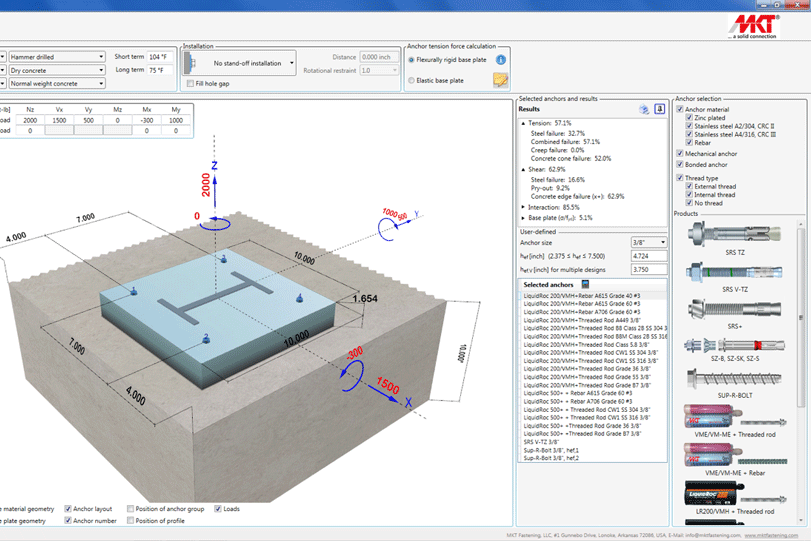Click the hef inch input field 4.724
Screen dimensions: 811x541
[649, 256]
